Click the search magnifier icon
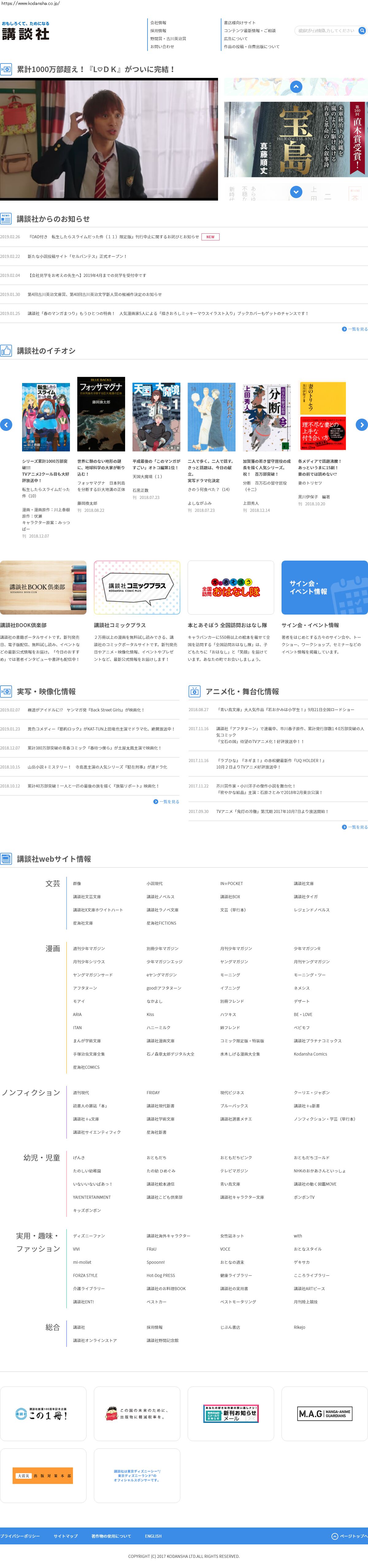368x1568 pixels. pos(362,30)
